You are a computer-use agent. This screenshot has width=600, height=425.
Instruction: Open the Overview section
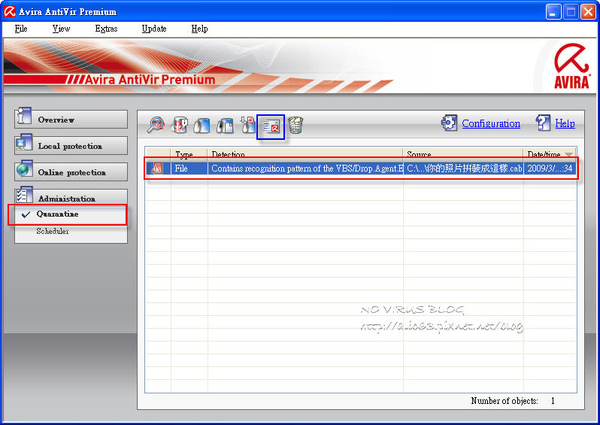71,120
